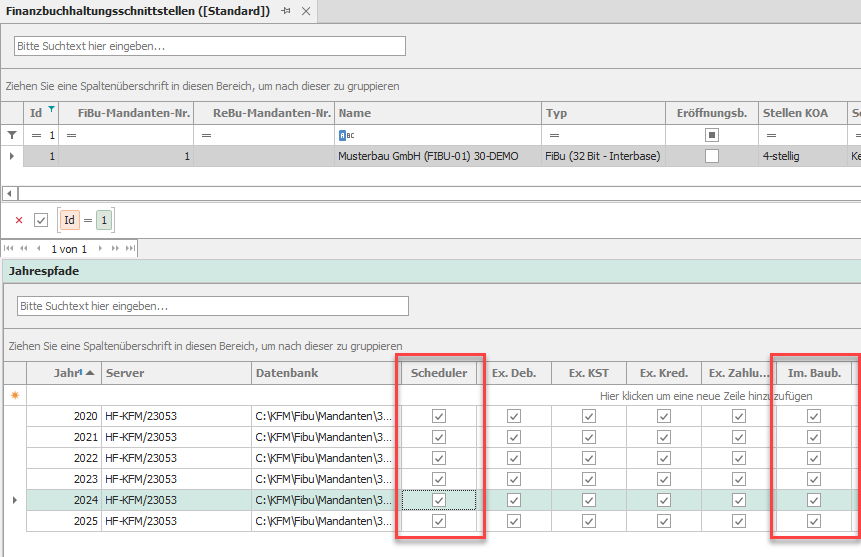The height and width of the screenshot is (557, 861).
Task: Click the new row asterisk indicator
Action: click(14, 396)
